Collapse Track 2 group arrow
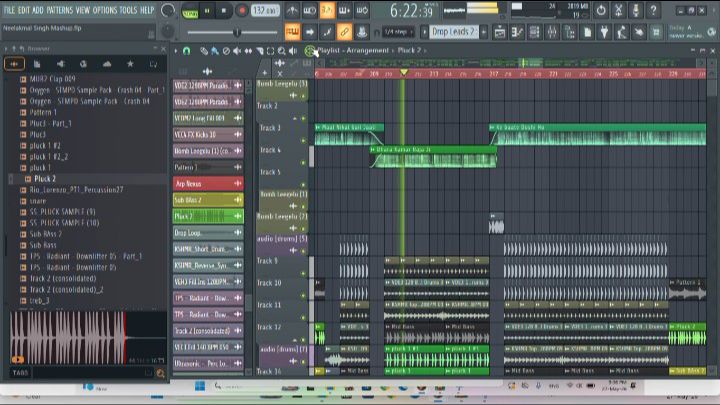The image size is (720, 405). click(294, 118)
